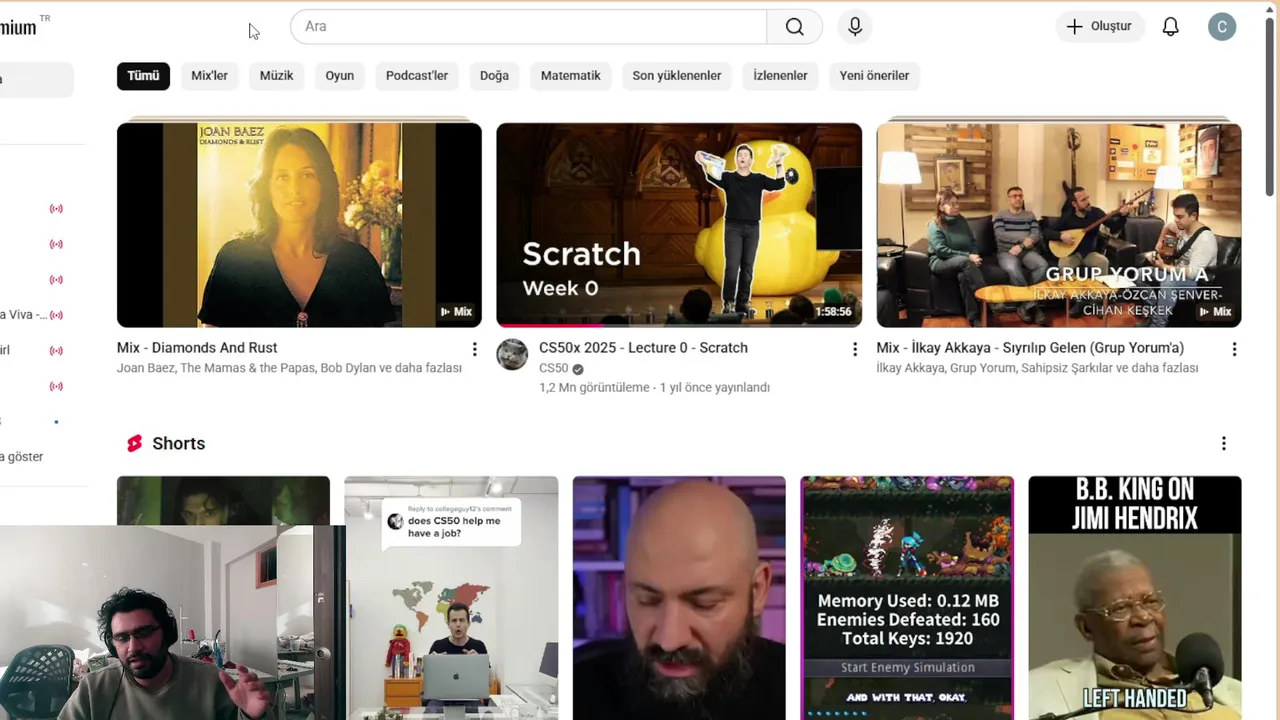1280x720 pixels.
Task: Open title Mix - Diamonds And Rust
Action: [197, 348]
